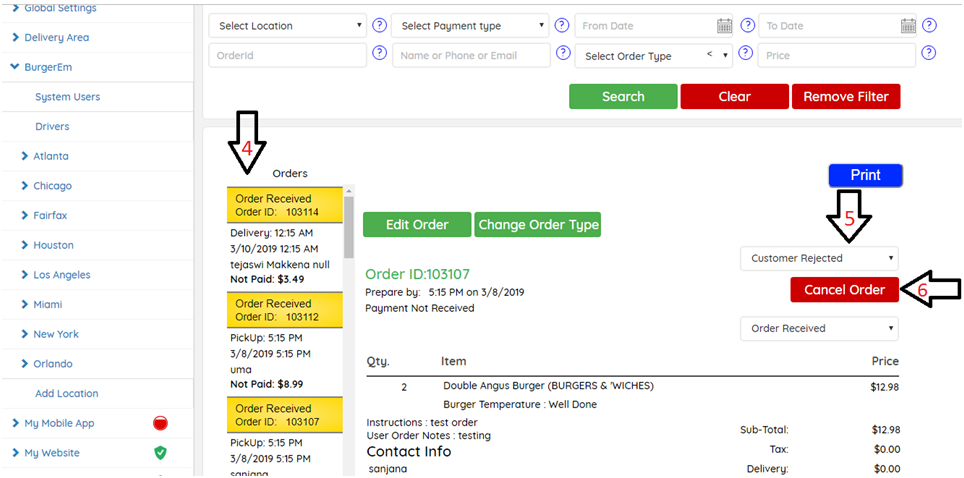The height and width of the screenshot is (478, 964).
Task: Focus the Name or Phone or Email field
Action: [471, 56]
